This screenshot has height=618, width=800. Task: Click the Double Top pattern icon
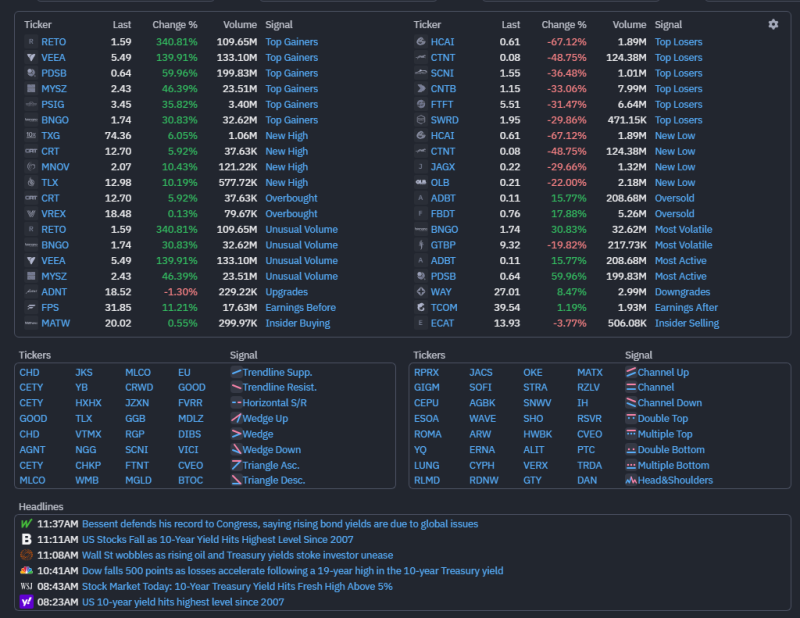point(631,418)
